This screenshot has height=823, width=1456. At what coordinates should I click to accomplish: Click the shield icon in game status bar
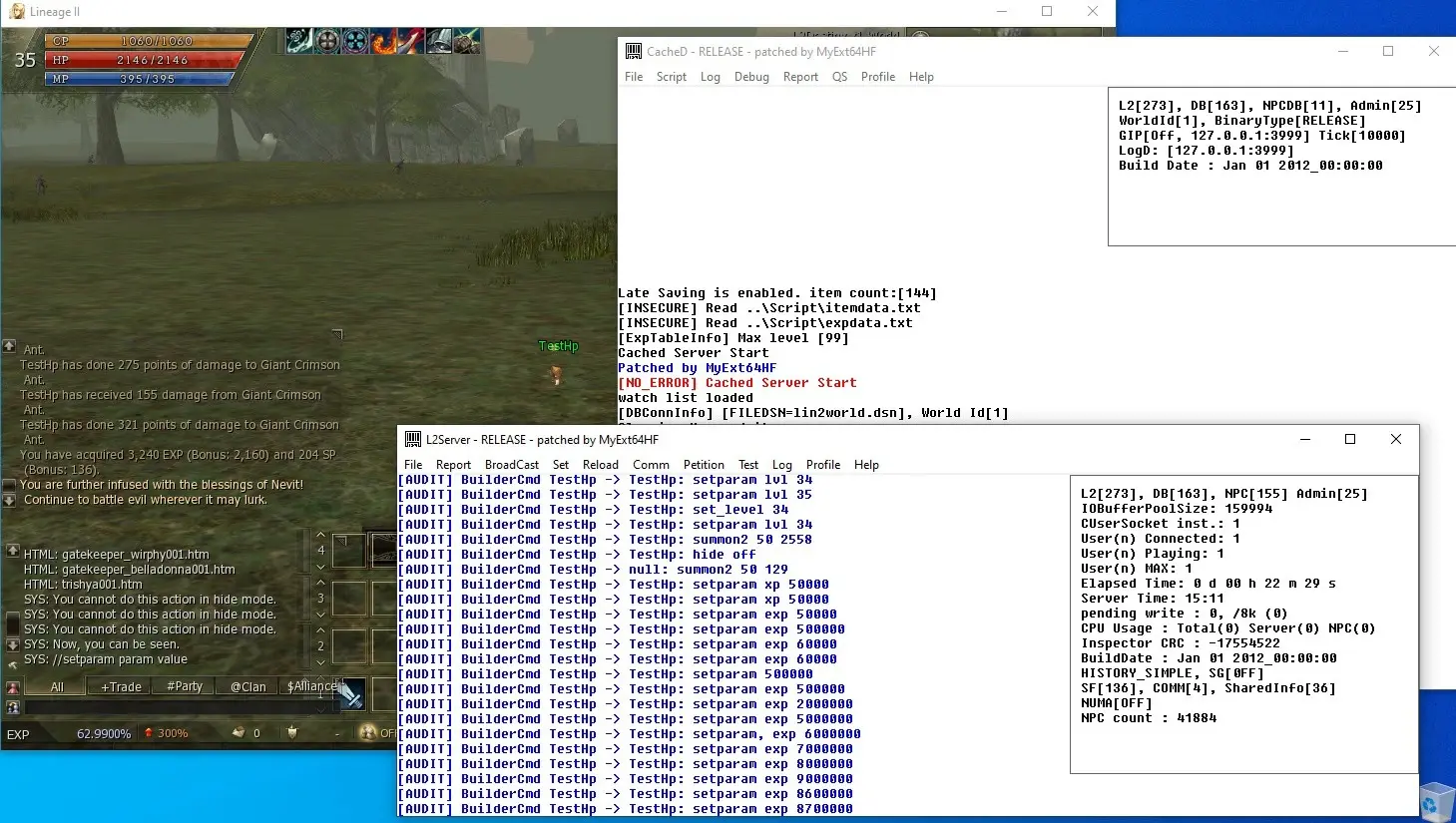(292, 733)
